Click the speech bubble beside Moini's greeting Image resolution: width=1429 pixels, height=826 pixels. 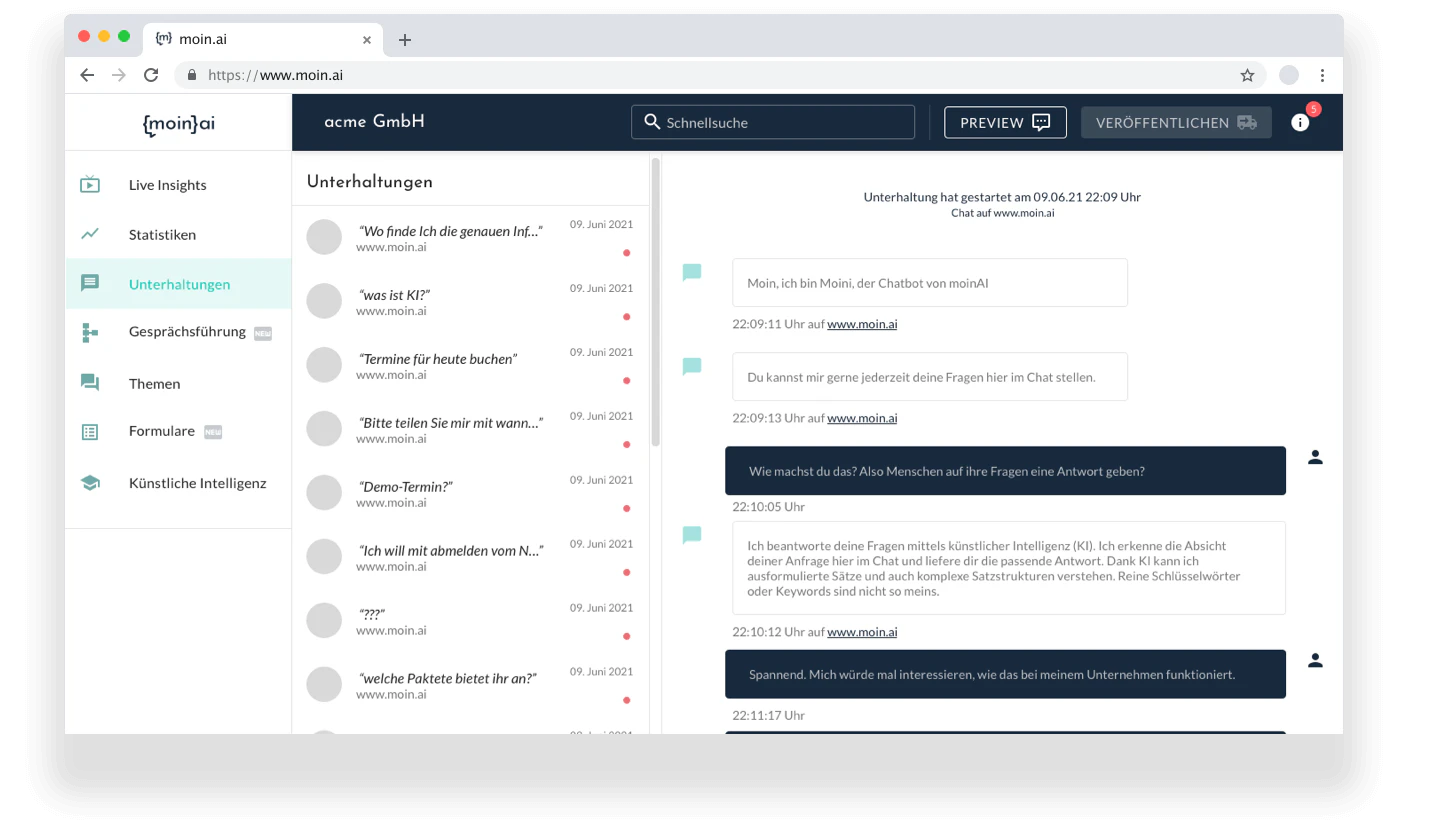[x=691, y=271]
